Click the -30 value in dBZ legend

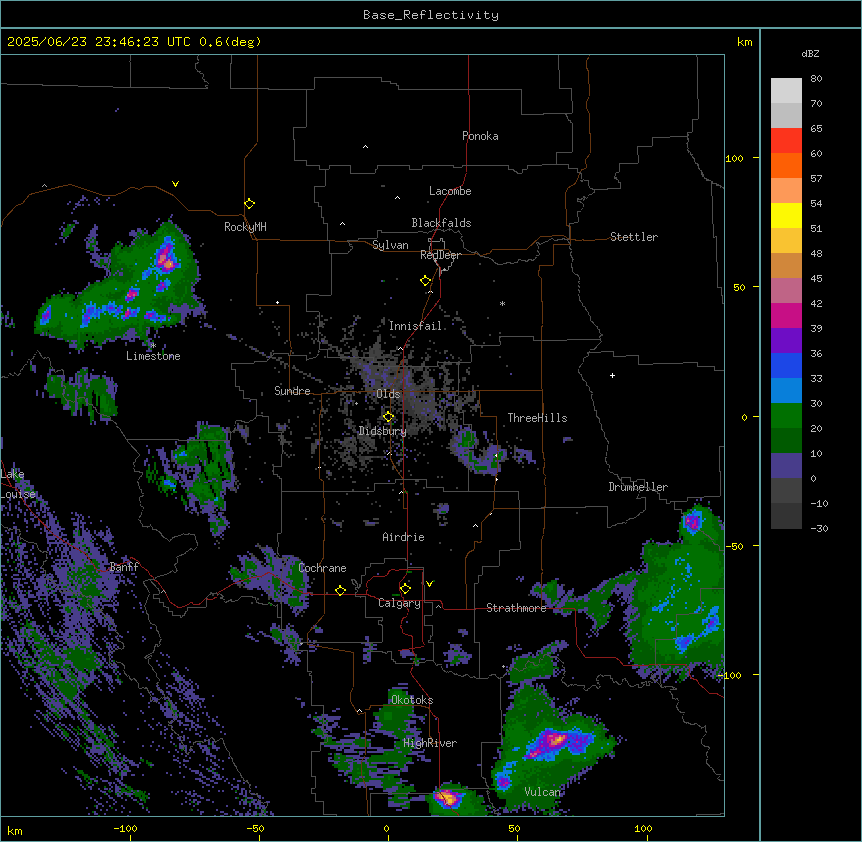(x=819, y=528)
